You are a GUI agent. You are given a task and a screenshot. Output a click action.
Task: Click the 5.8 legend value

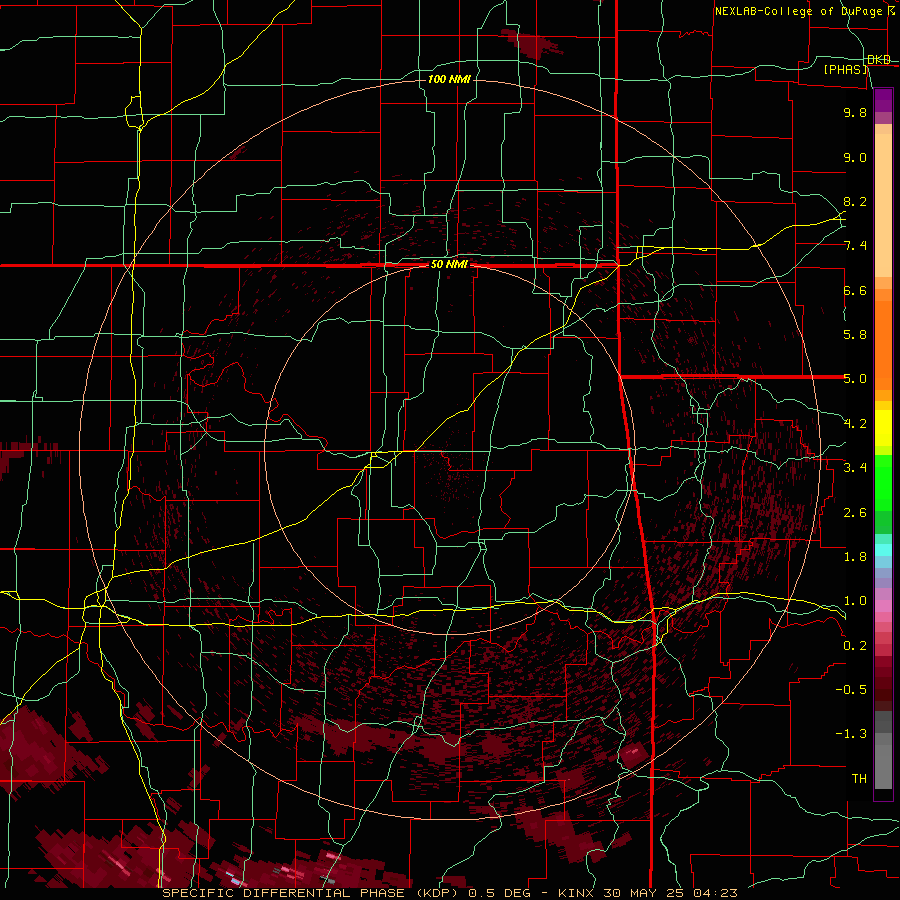pyautogui.click(x=855, y=335)
